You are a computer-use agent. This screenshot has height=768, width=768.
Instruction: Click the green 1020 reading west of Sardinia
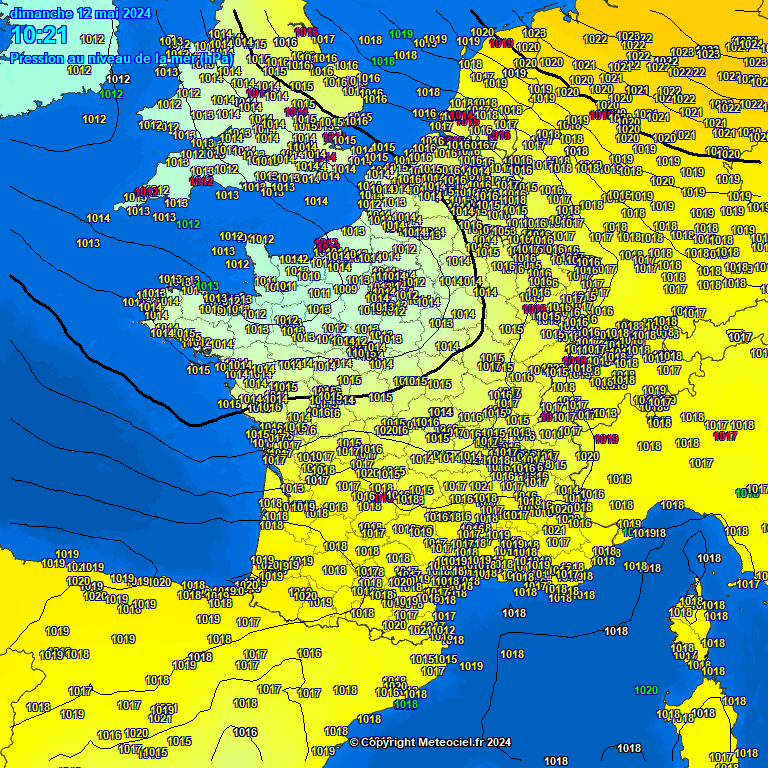point(646,690)
